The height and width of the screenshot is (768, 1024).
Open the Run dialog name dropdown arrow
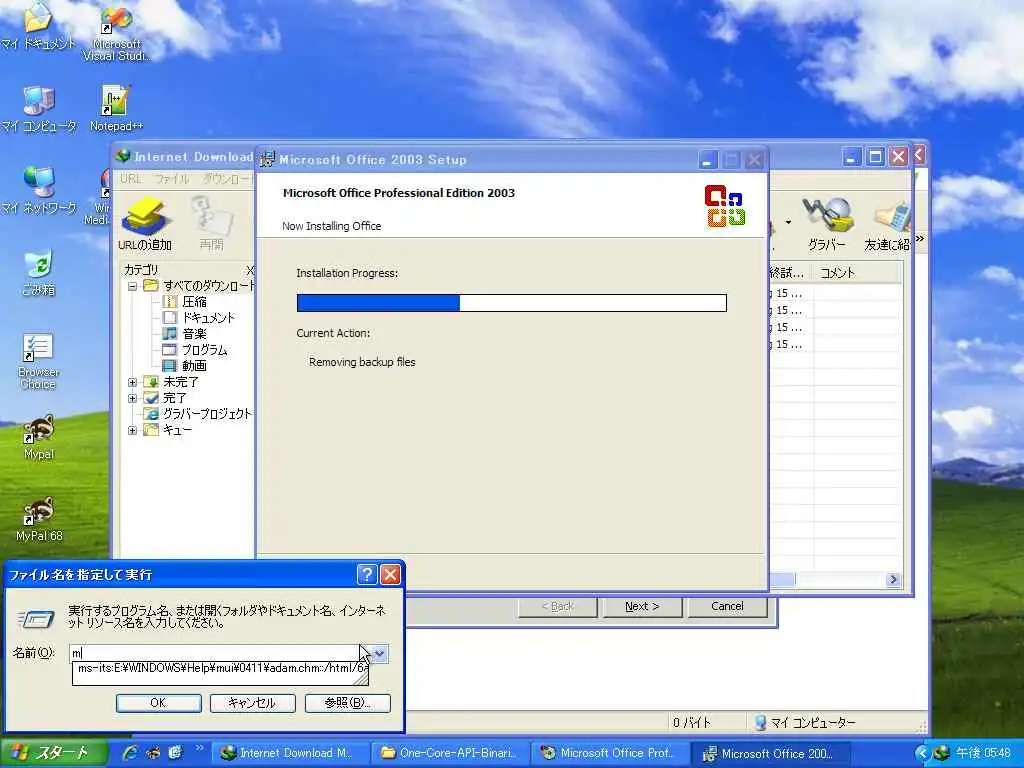(379, 653)
